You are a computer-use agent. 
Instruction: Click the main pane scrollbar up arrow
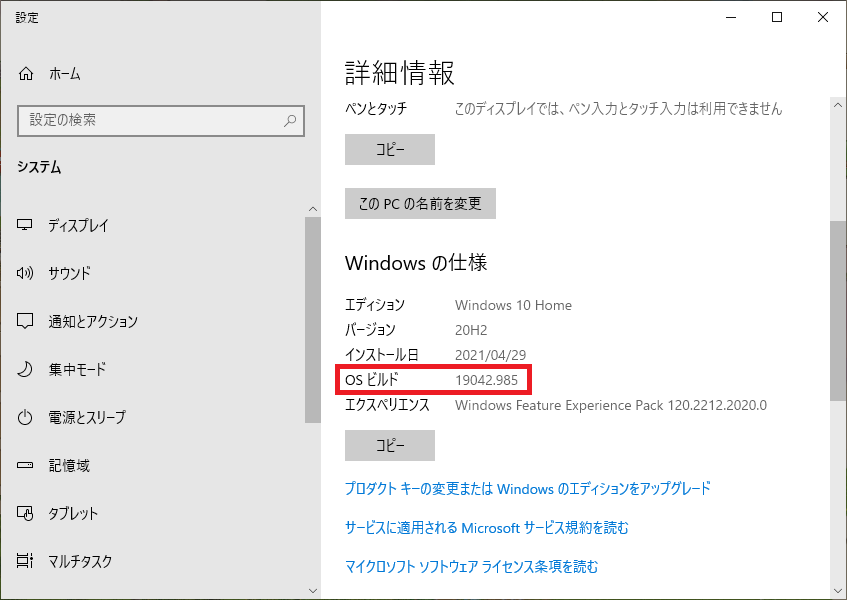[x=838, y=105]
